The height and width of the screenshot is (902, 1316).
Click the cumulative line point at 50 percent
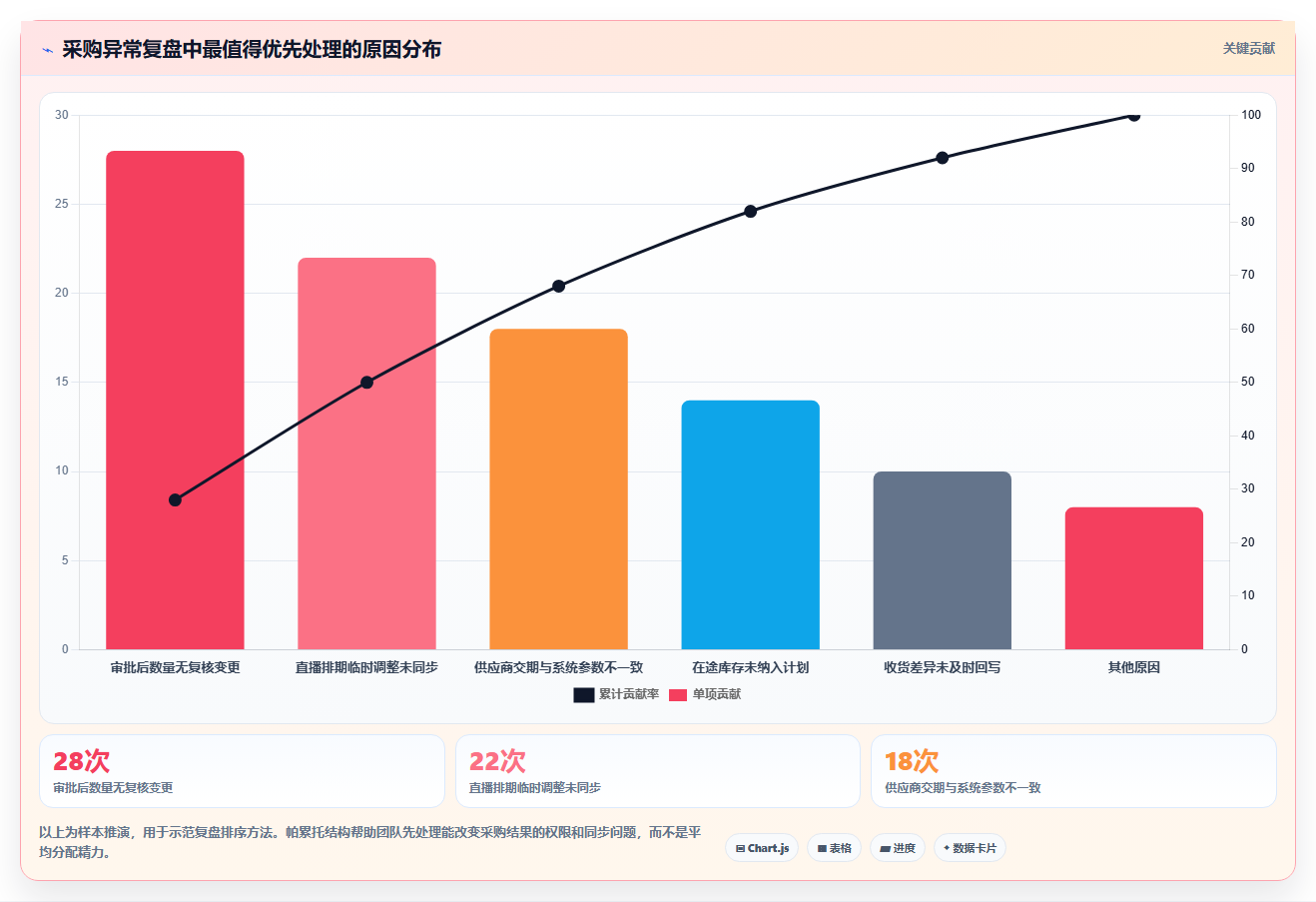coord(366,383)
